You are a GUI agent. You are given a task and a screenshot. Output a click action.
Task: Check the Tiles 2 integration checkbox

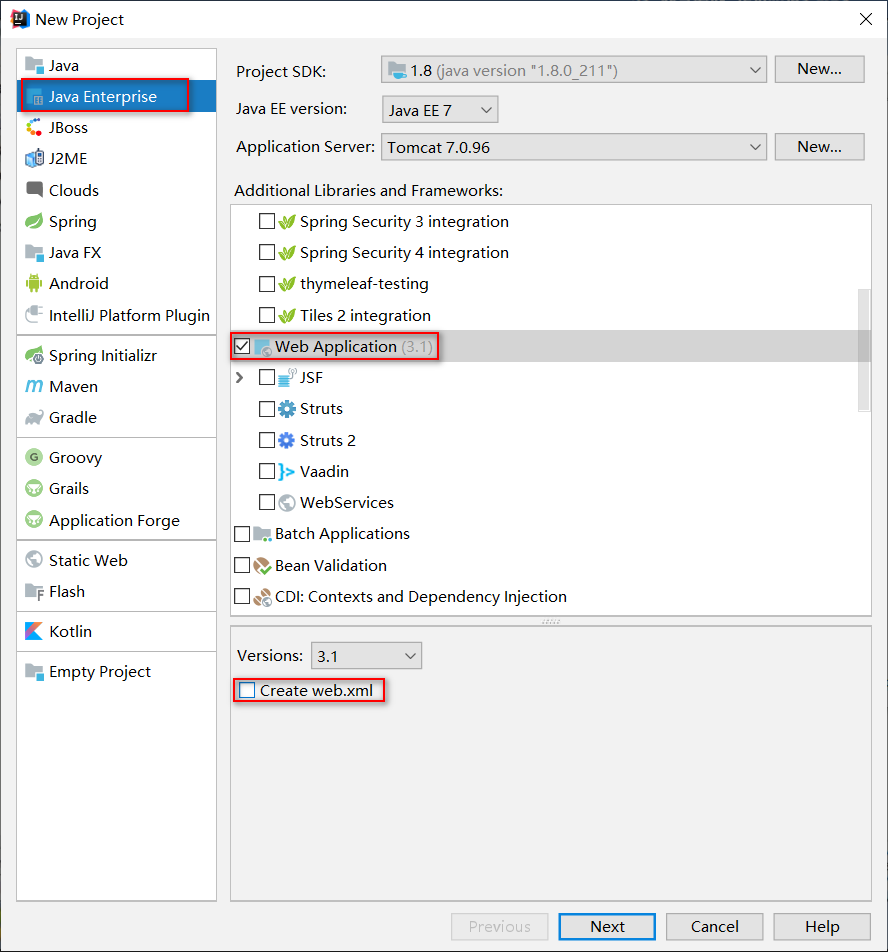click(266, 315)
